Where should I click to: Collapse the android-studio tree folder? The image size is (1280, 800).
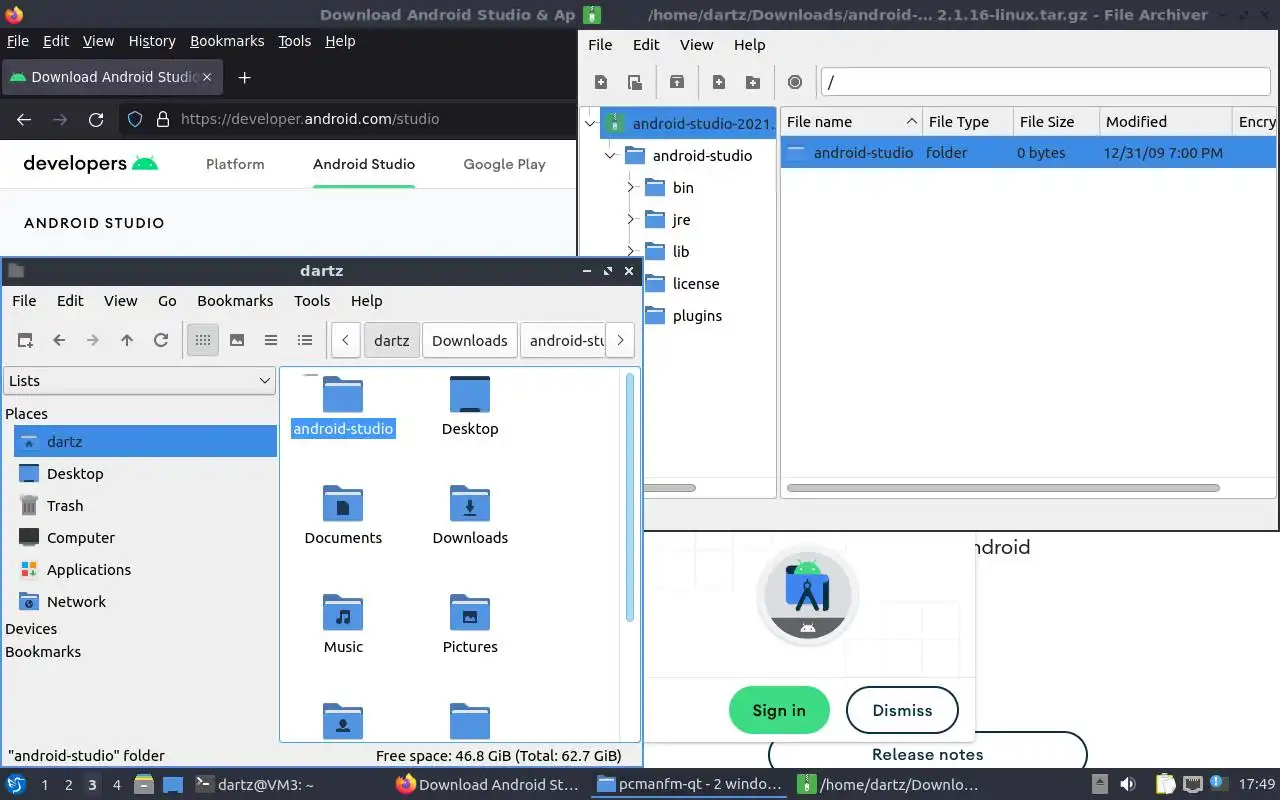point(610,156)
